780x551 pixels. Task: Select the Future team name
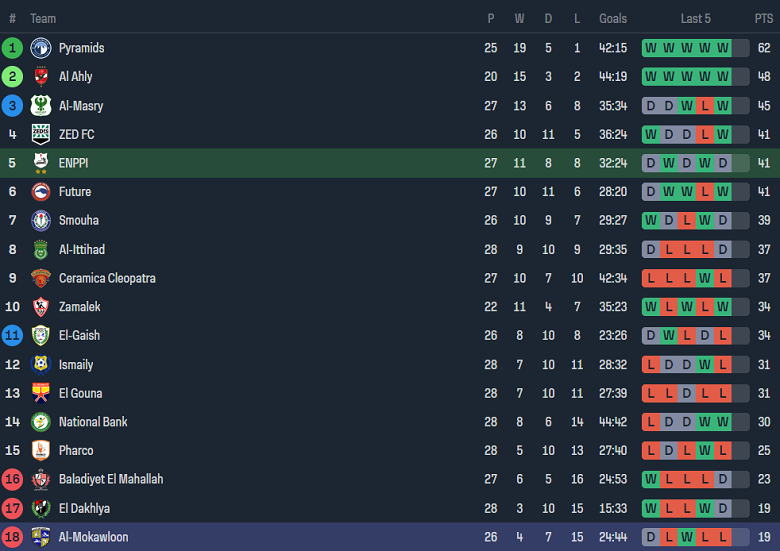pyautogui.click(x=75, y=192)
